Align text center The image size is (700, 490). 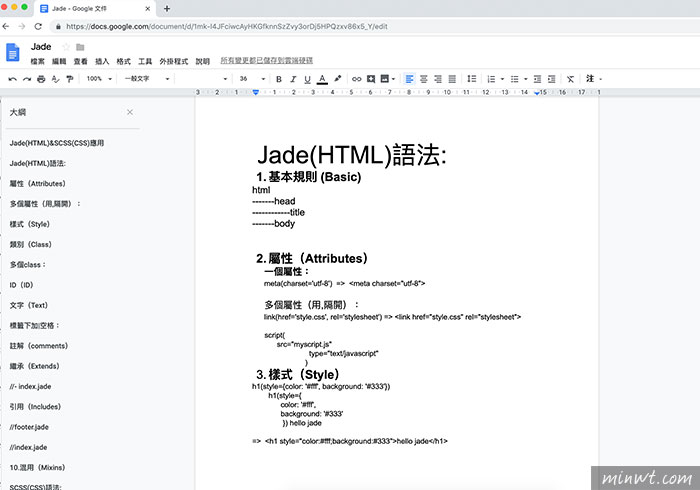pyautogui.click(x=424, y=79)
